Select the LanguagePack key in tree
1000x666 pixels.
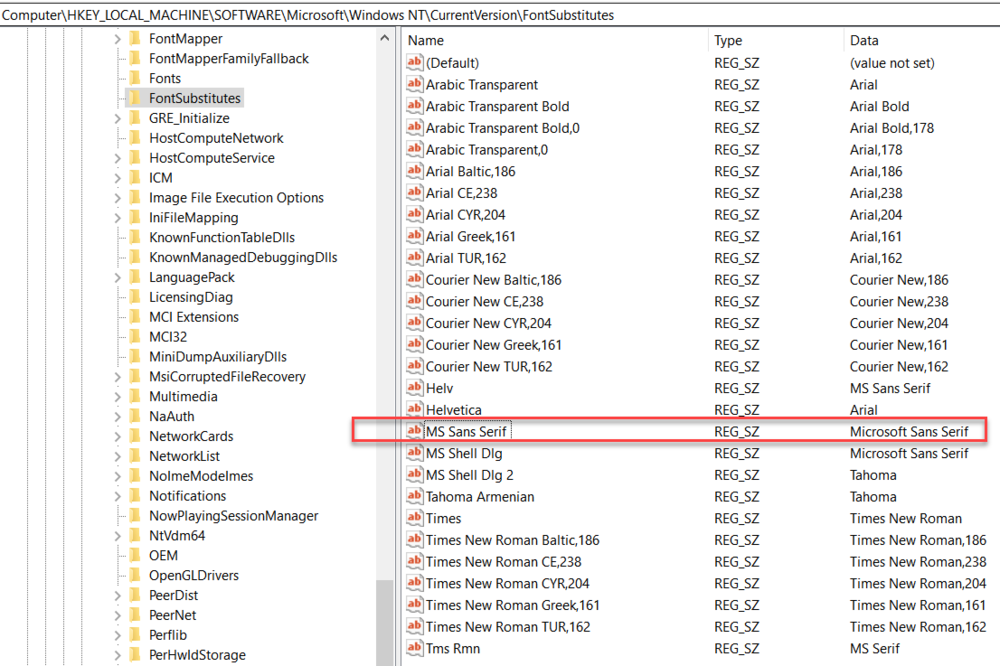192,277
